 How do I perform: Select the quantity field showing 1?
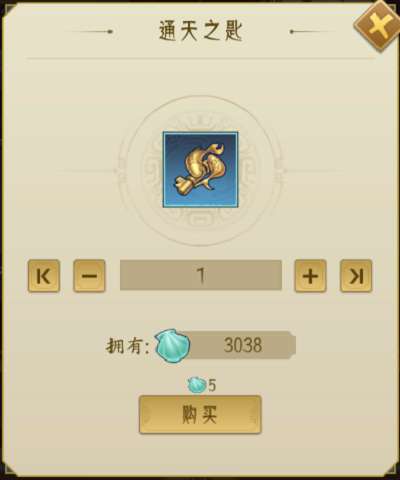click(x=201, y=275)
